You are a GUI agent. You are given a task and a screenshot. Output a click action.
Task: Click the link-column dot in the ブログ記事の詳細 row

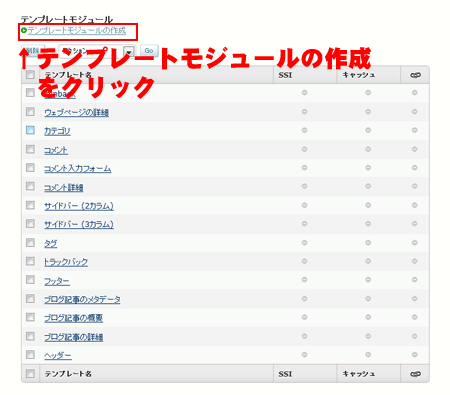pos(414,336)
